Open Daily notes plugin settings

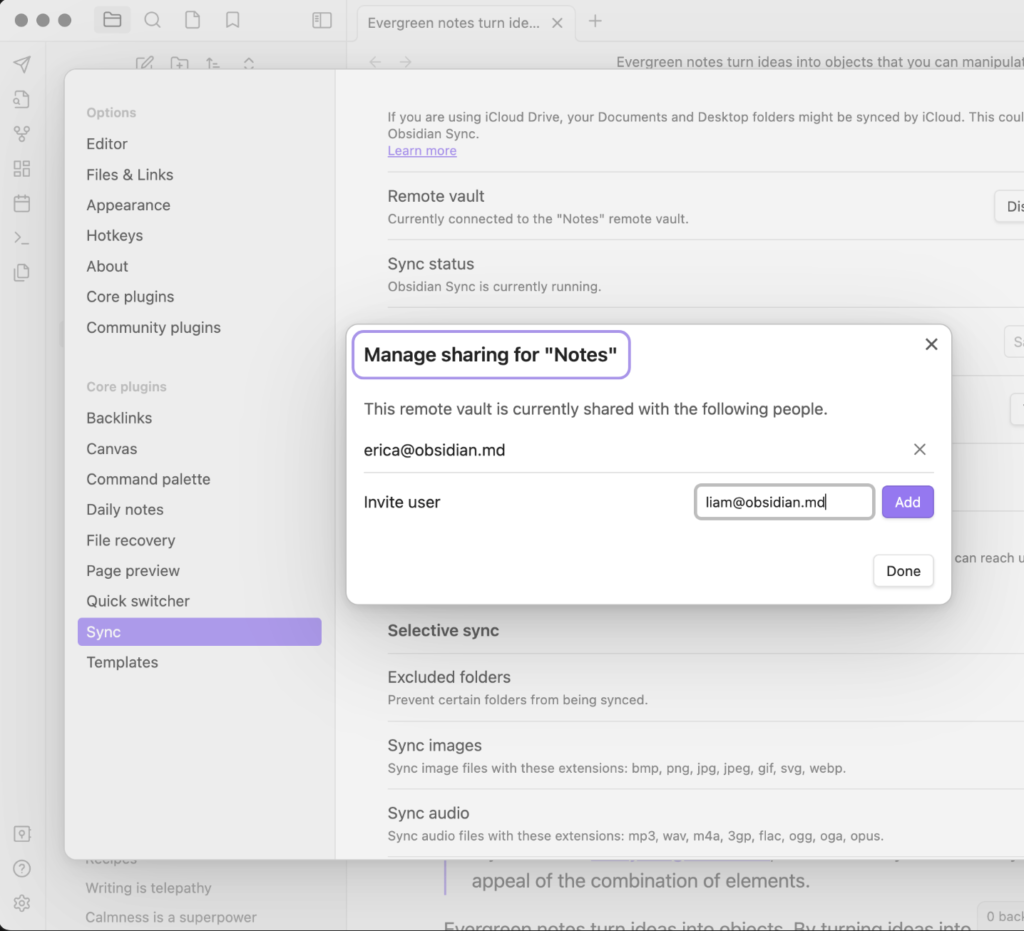point(125,509)
